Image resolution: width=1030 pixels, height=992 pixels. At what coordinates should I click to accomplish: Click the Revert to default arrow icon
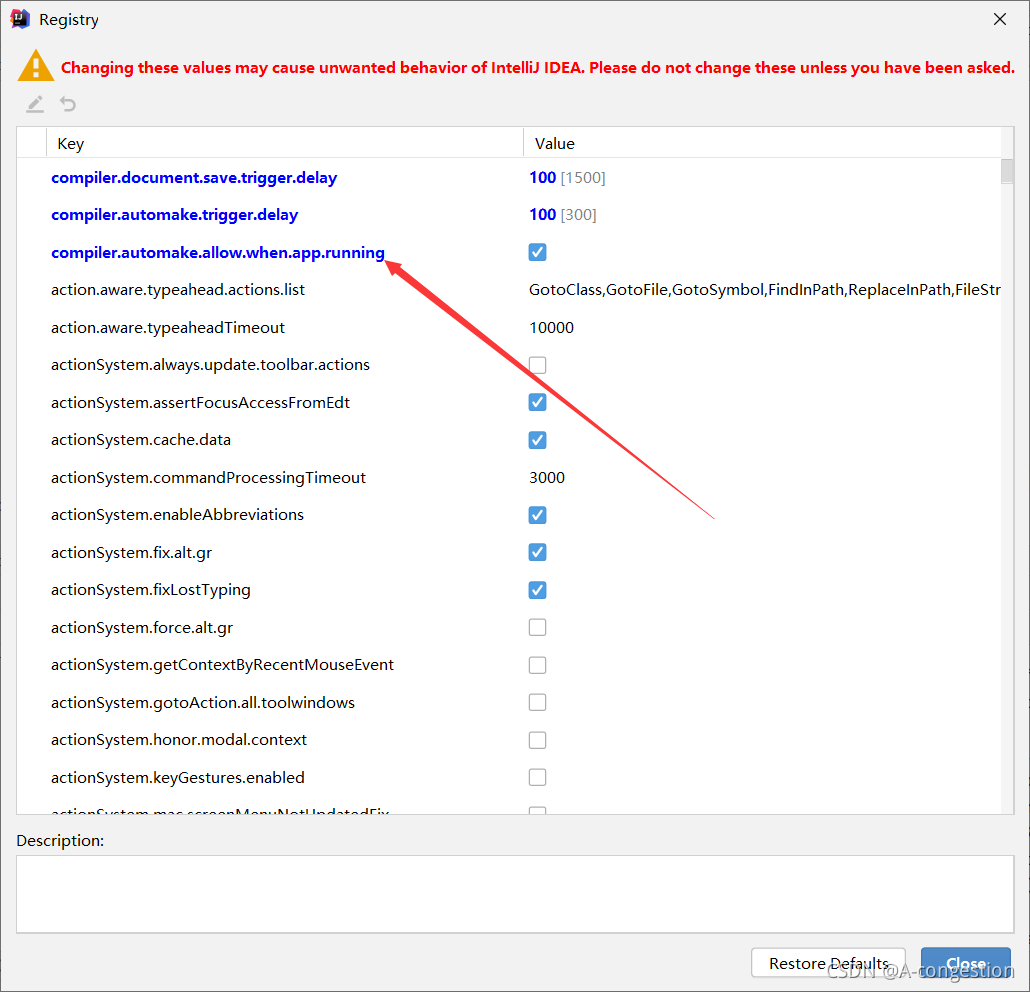(68, 104)
